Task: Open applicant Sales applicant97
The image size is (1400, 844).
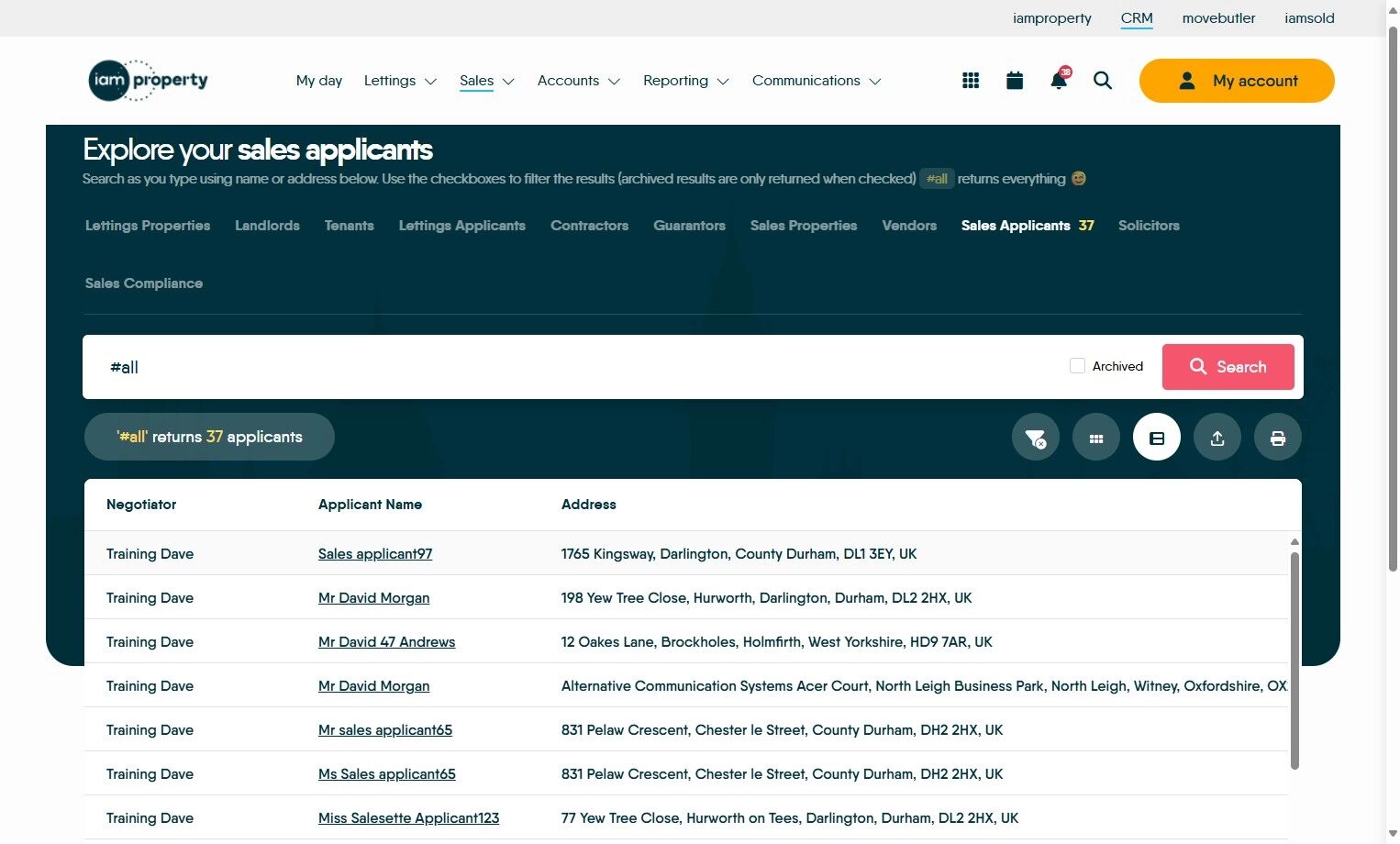Action: [375, 554]
